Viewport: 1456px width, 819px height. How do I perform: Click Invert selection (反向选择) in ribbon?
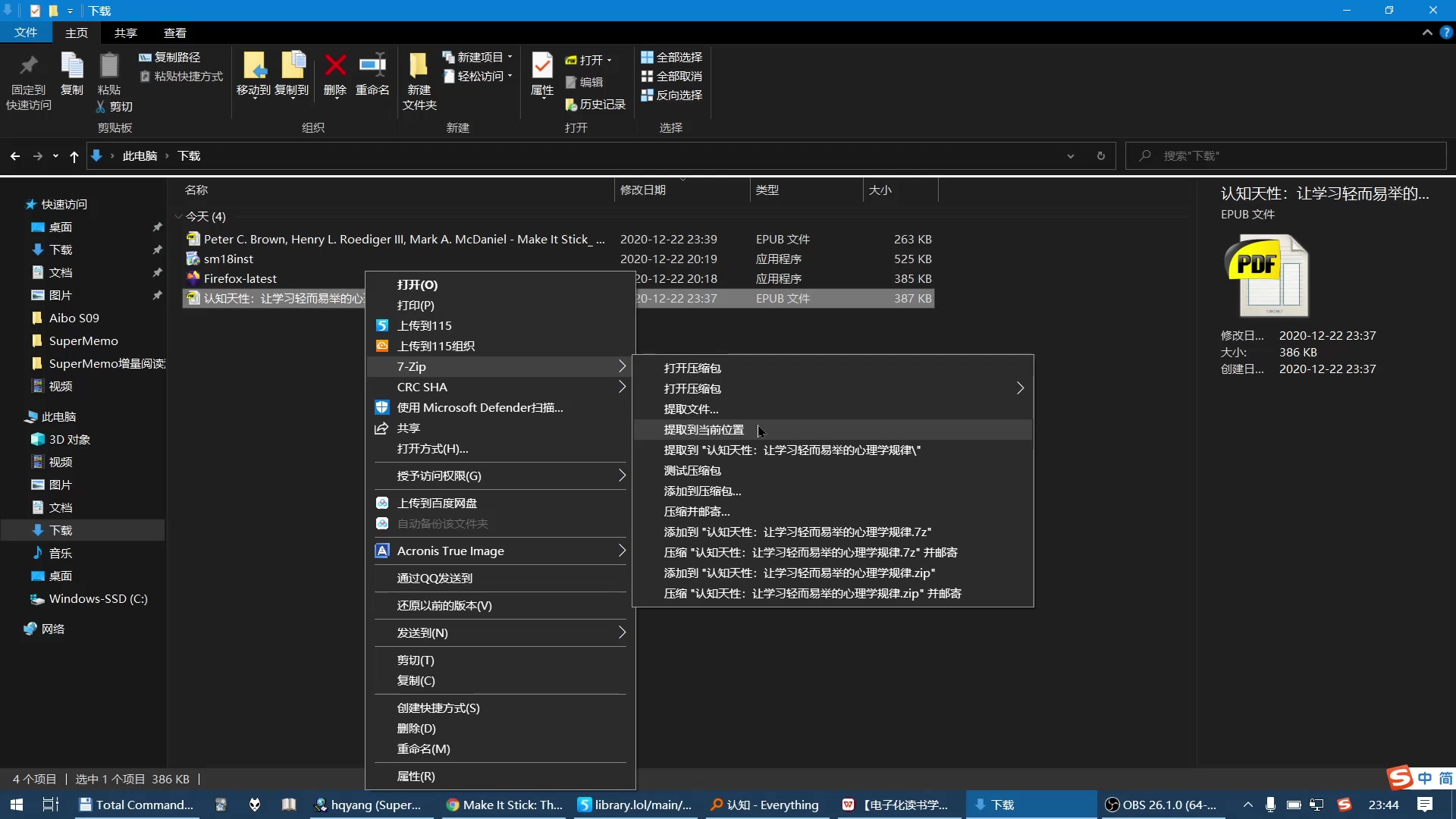tap(672, 96)
